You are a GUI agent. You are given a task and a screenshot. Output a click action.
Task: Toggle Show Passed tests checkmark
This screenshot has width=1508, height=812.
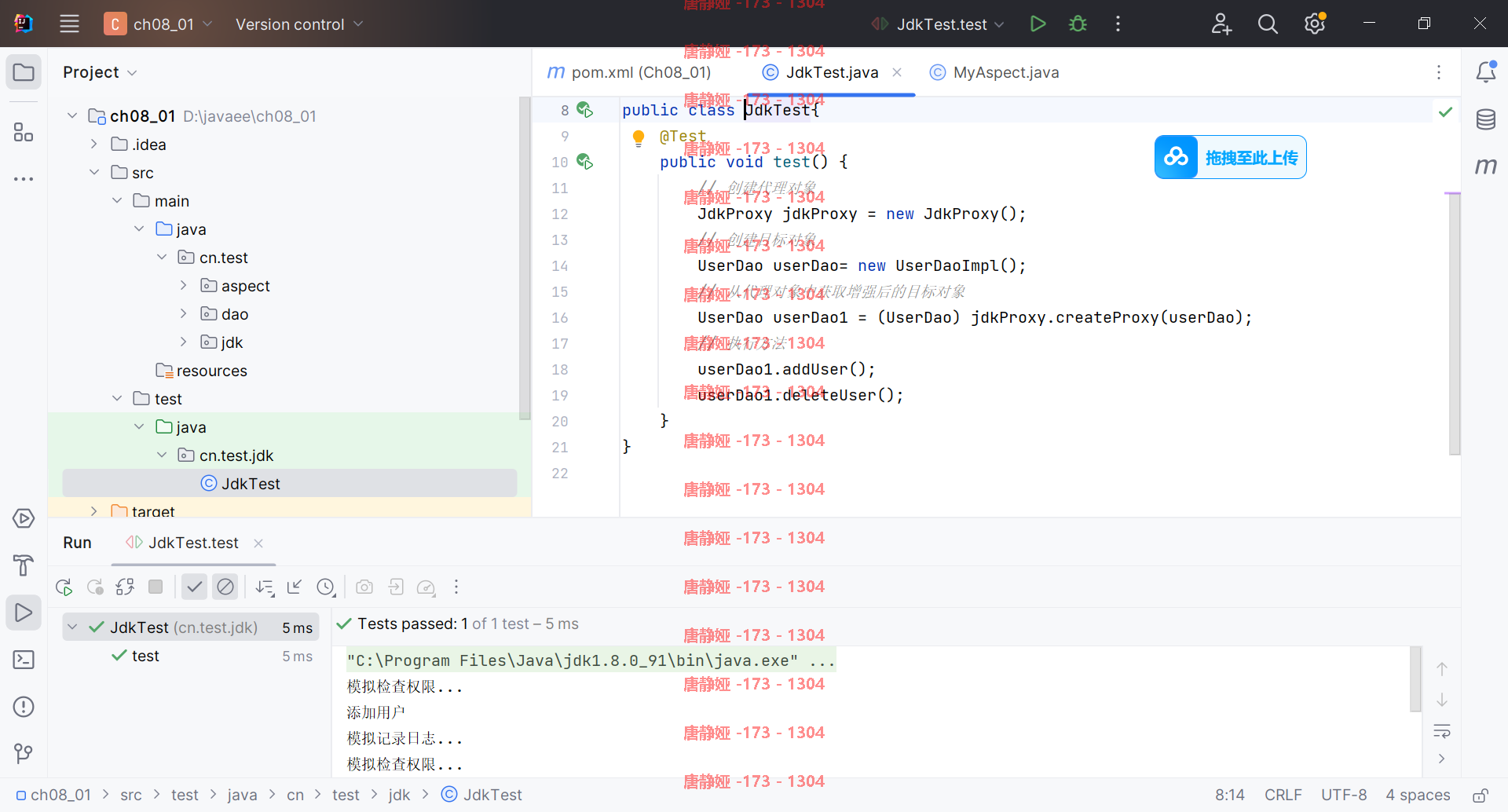[x=194, y=587]
